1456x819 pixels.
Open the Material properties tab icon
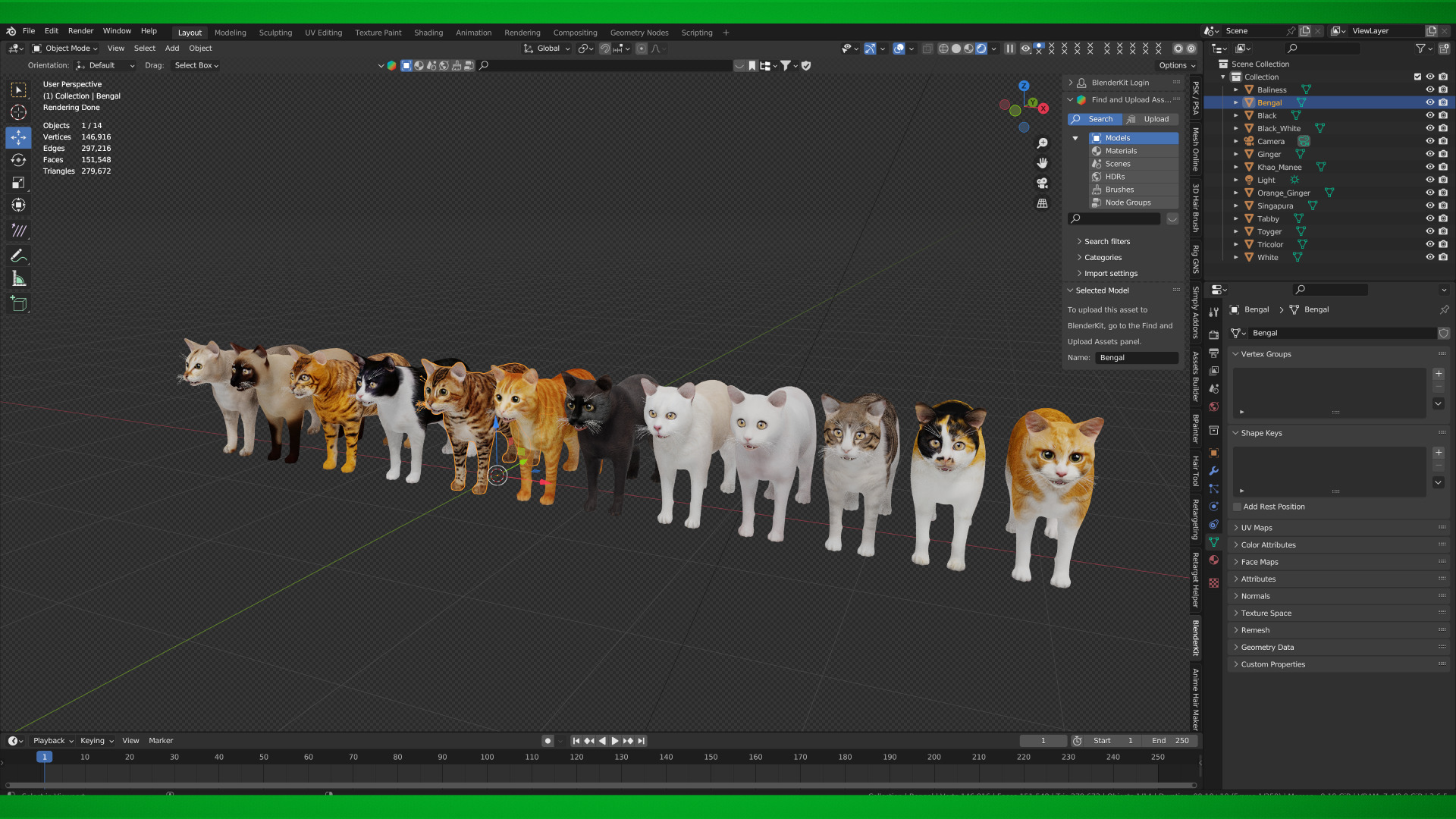coord(1214,560)
